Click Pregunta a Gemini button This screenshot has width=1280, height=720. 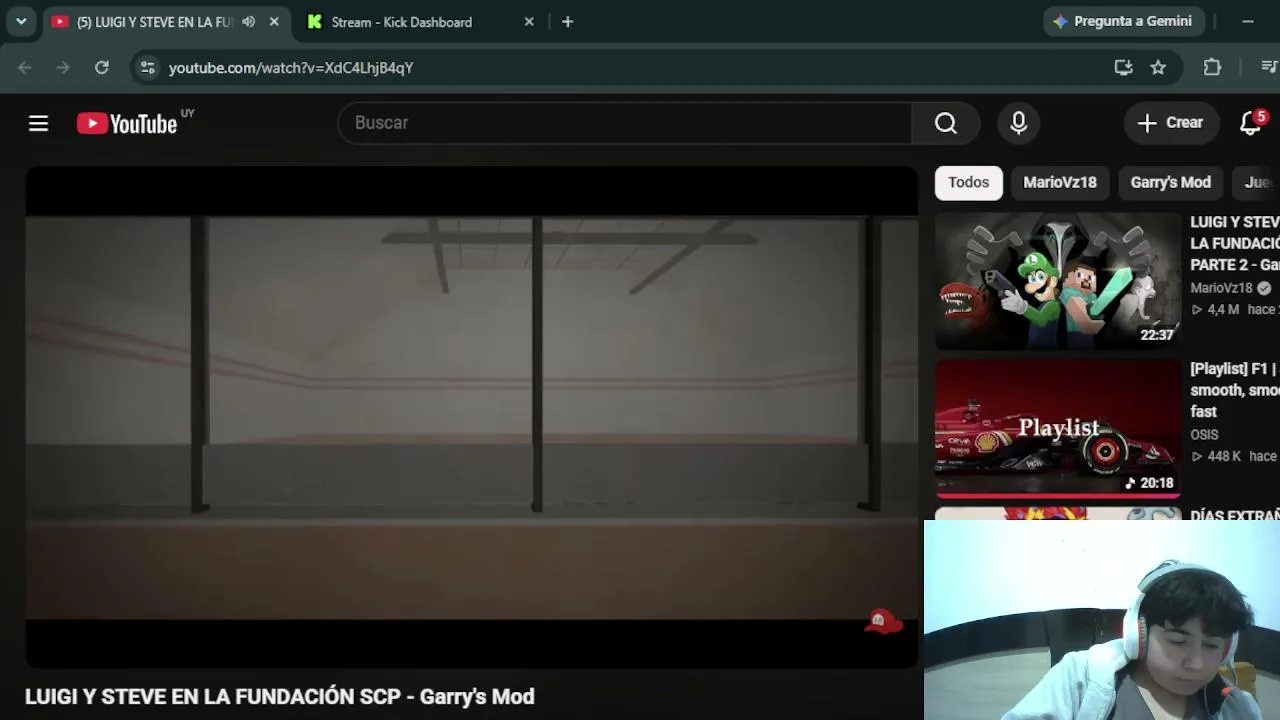(x=1123, y=21)
